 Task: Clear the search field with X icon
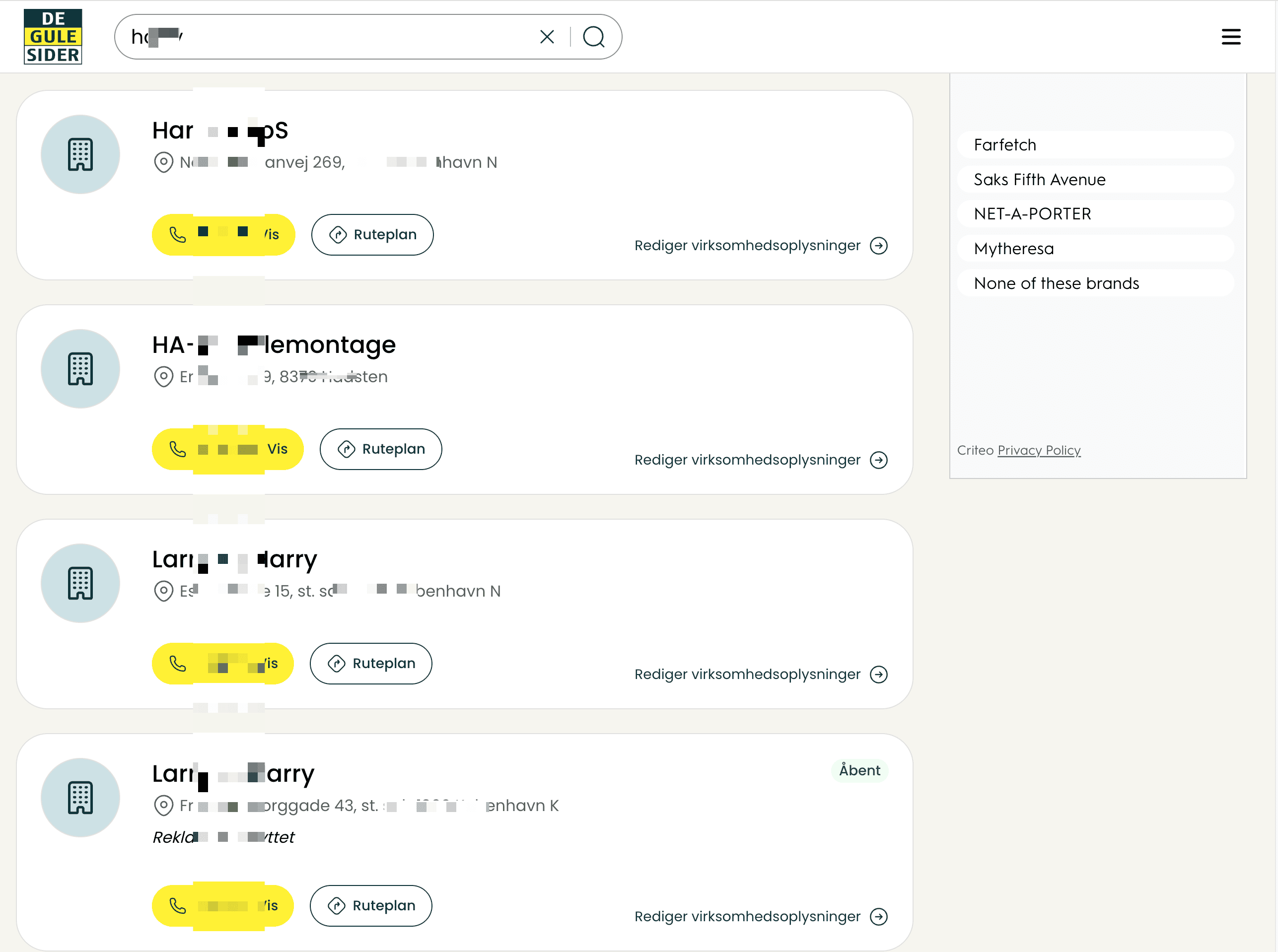coord(547,37)
